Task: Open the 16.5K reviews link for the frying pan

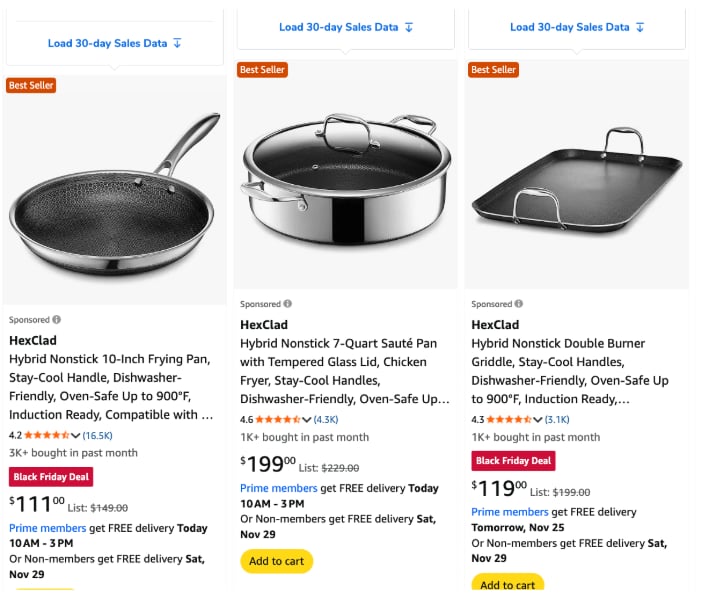Action: pyautogui.click(x=97, y=435)
